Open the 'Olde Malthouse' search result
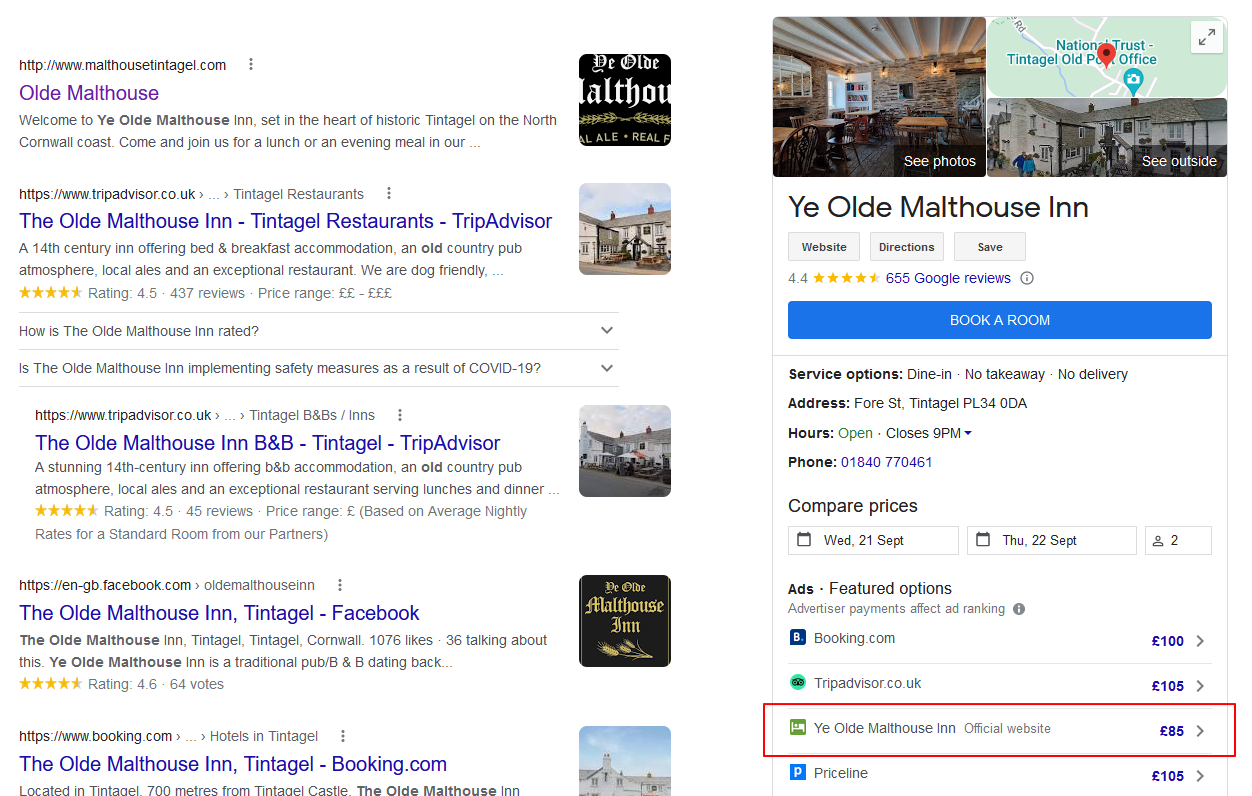Viewport: 1252px width, 796px height. [89, 93]
